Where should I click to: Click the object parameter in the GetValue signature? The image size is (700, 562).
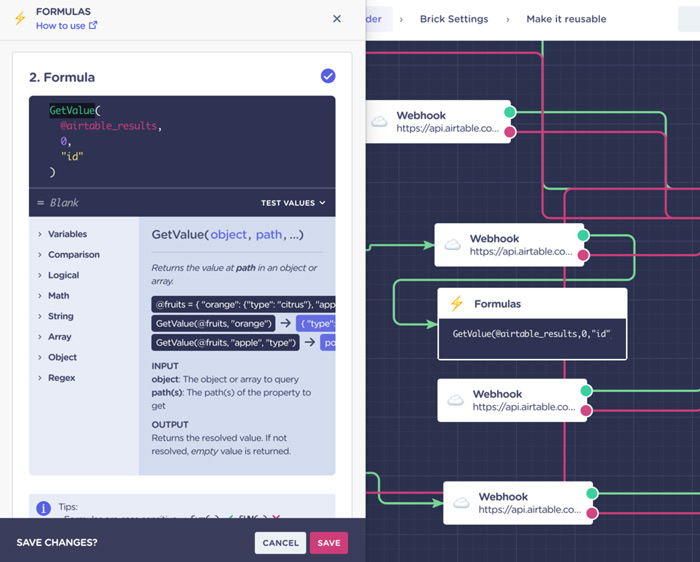[x=229, y=235]
